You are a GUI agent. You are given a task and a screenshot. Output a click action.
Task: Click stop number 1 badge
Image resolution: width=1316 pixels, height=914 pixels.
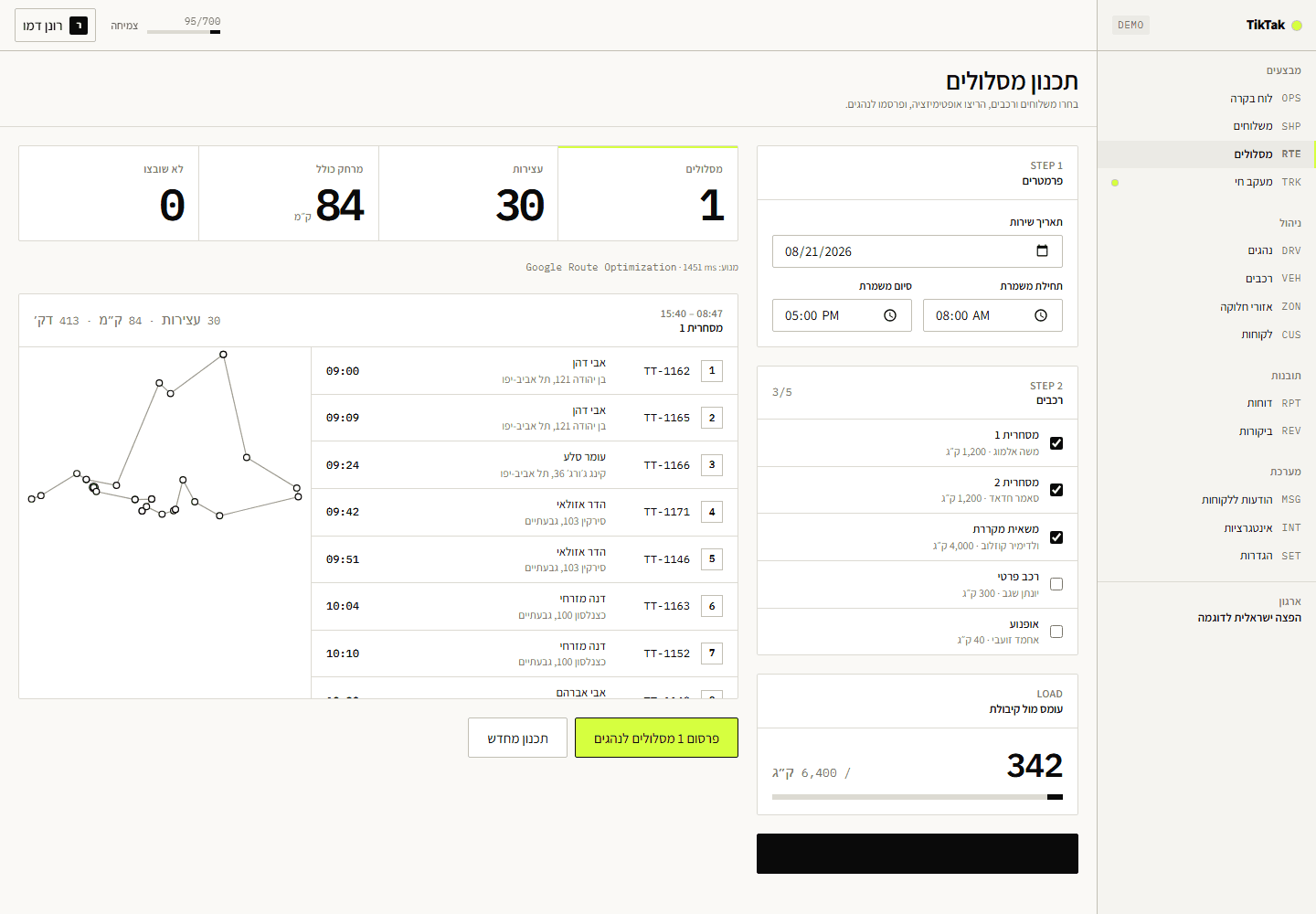712,371
